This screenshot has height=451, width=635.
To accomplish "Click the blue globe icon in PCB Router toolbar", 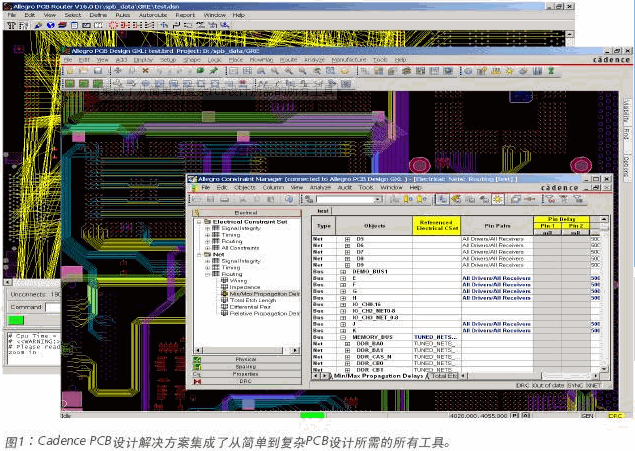I will tap(51, 25).
